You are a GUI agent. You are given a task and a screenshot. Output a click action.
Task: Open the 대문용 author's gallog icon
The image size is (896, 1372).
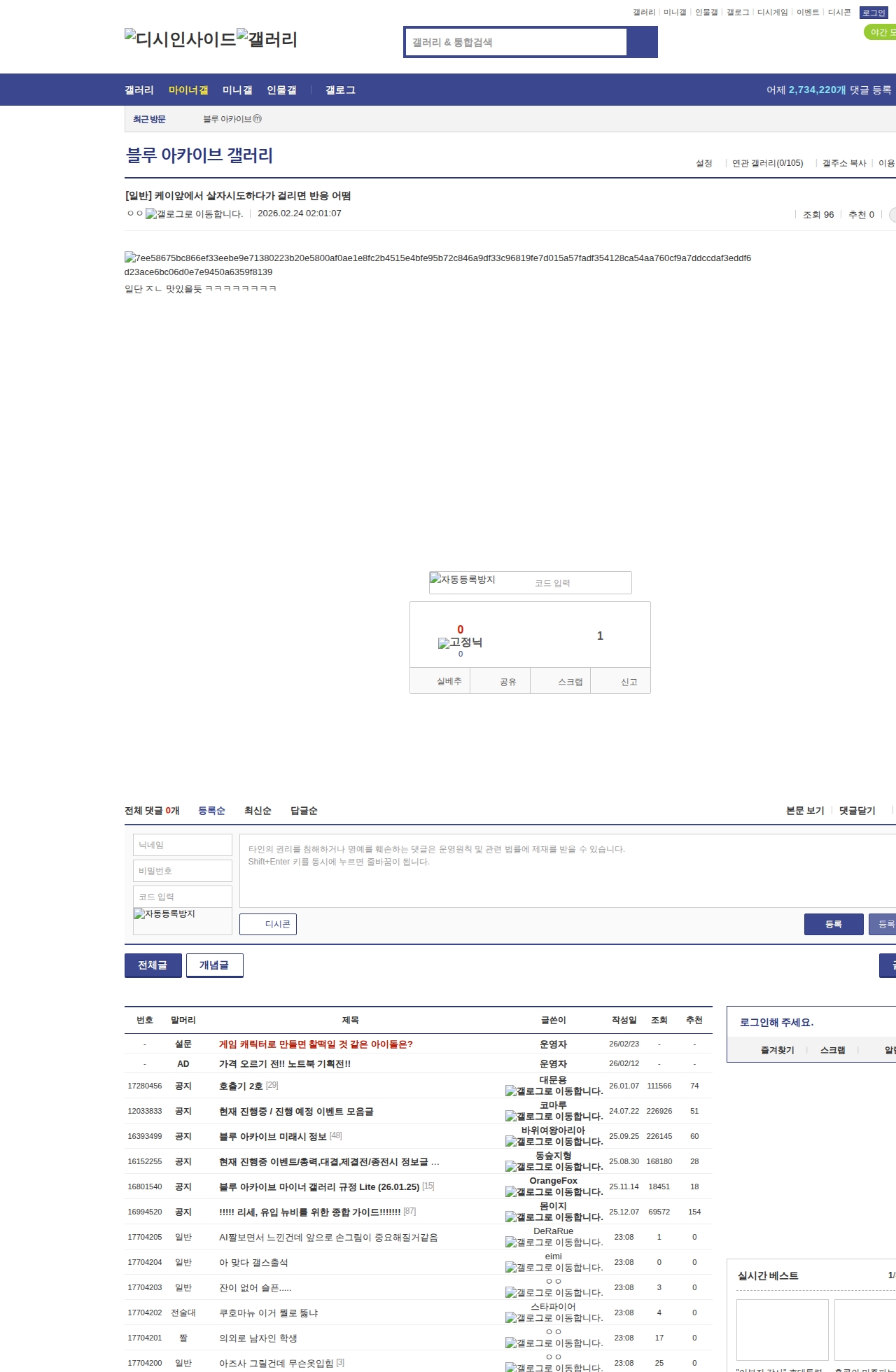point(554,1091)
